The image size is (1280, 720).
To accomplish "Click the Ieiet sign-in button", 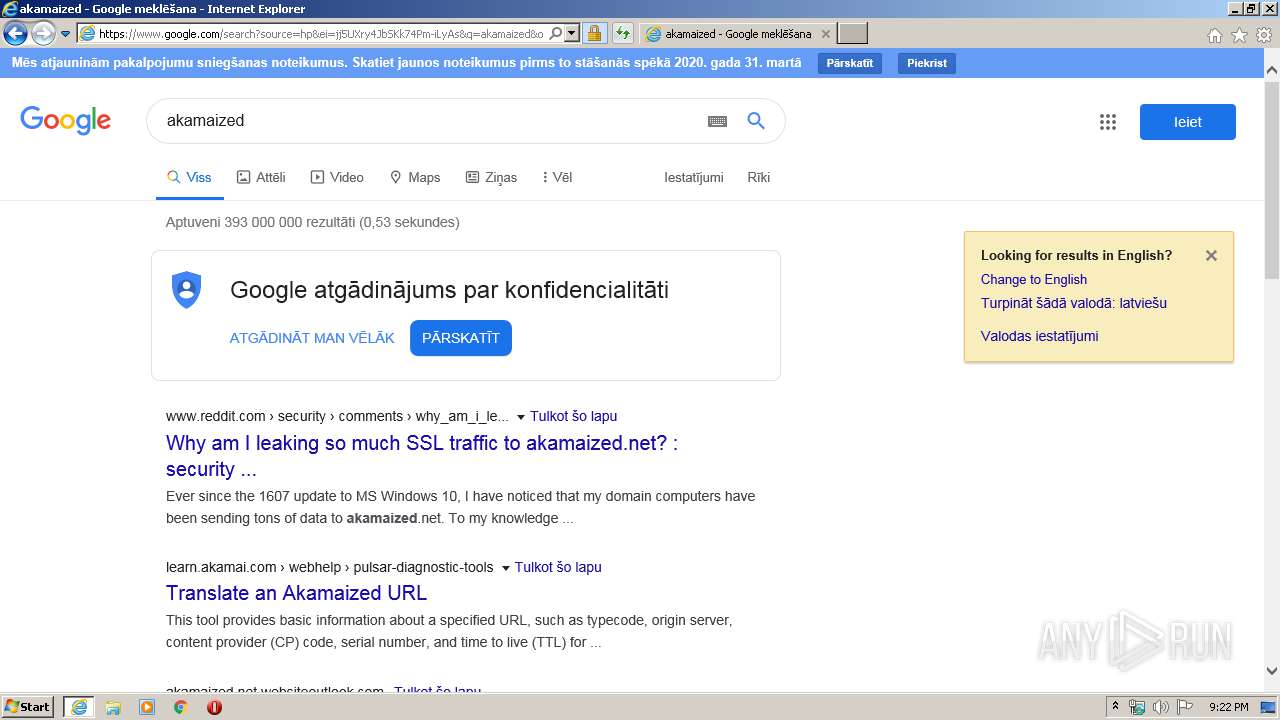I will point(1188,122).
